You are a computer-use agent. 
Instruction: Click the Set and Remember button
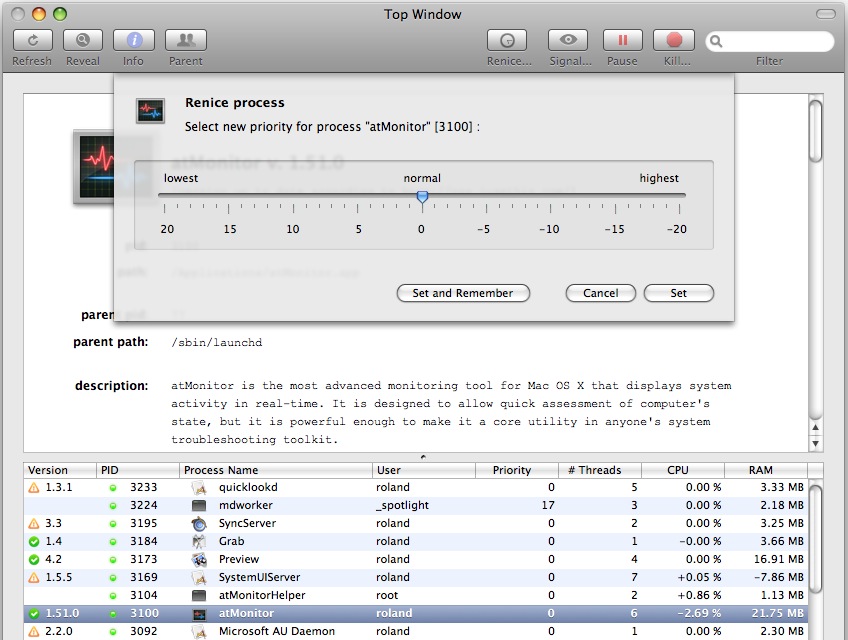point(463,293)
